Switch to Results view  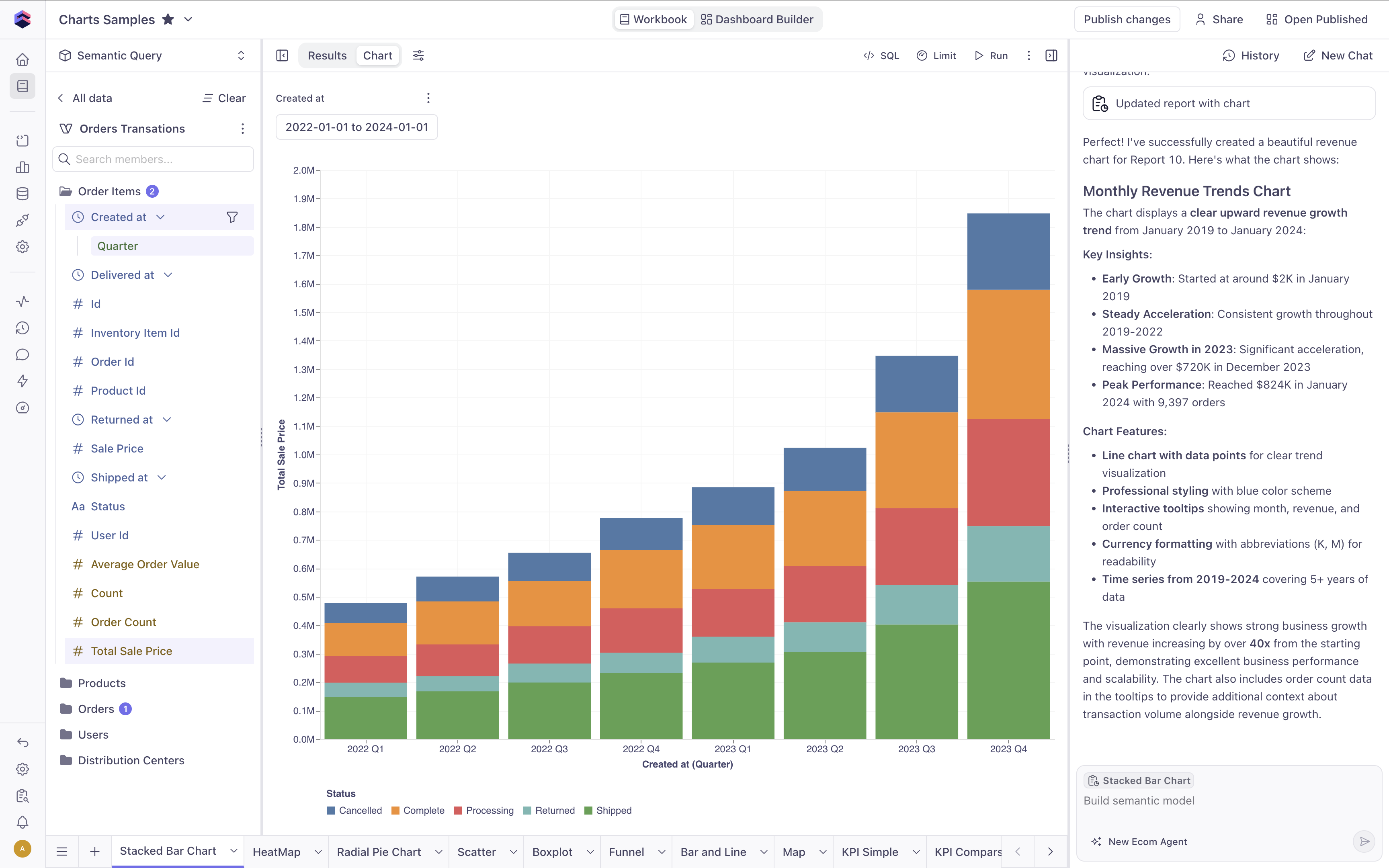pos(327,56)
